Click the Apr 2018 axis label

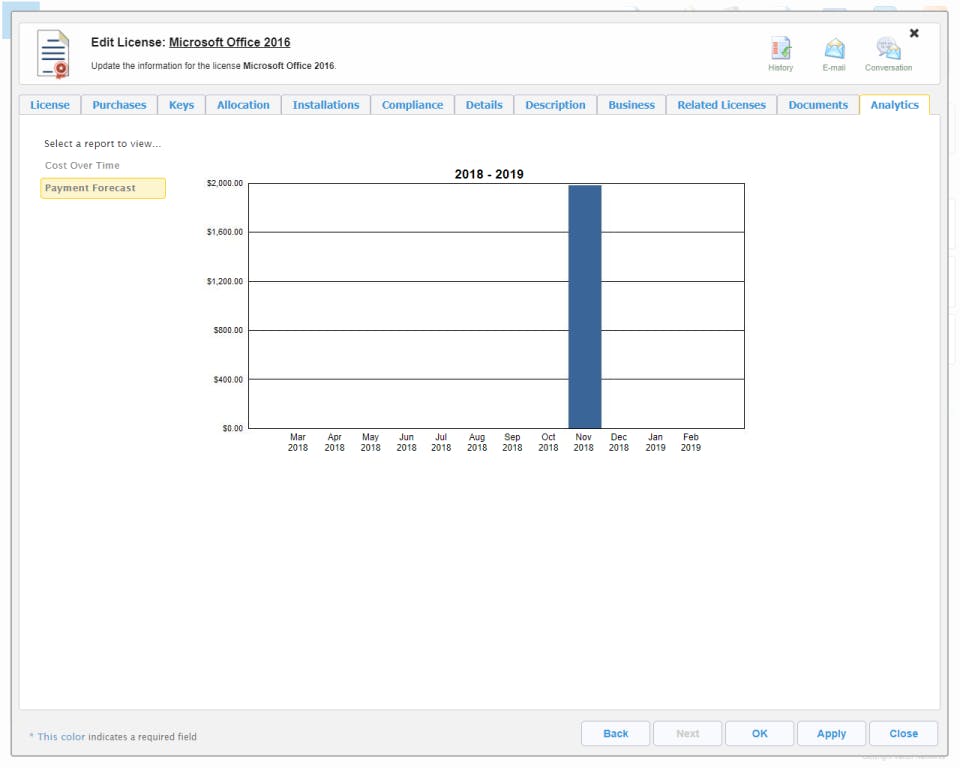(x=334, y=442)
